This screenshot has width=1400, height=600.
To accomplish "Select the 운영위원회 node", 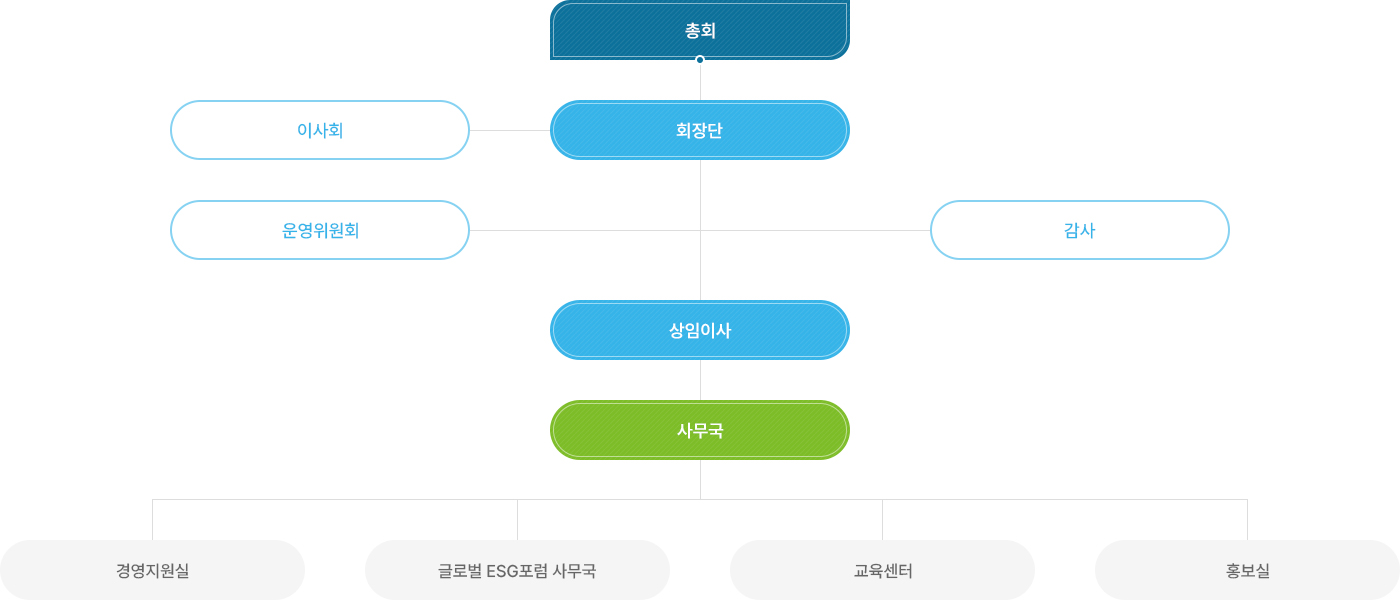I will click(320, 230).
